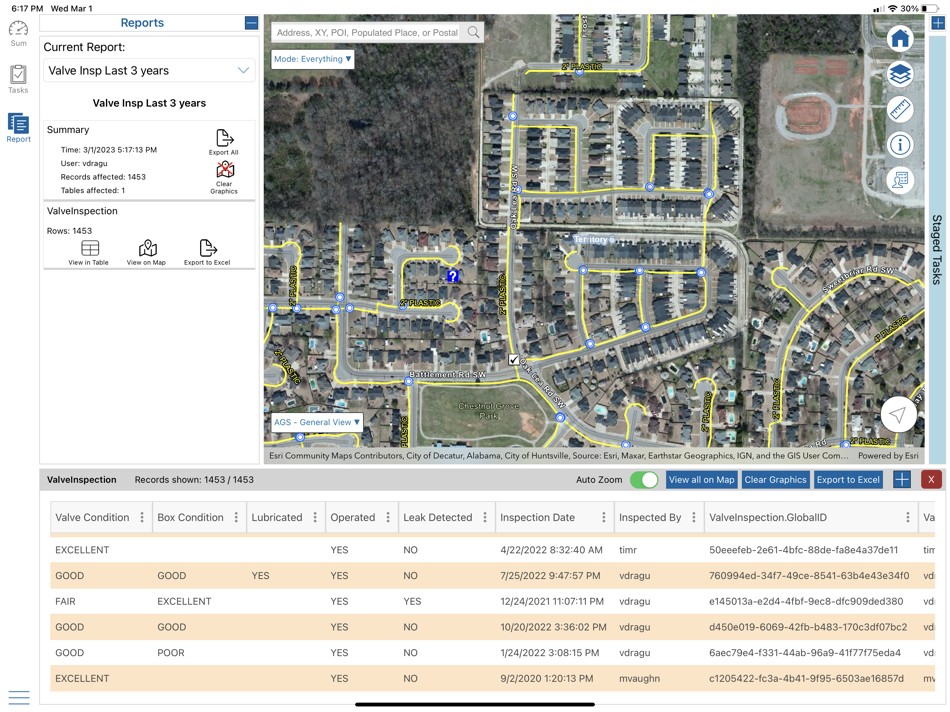Sort by Inspection Date column header
Image resolution: width=950 pixels, height=712 pixels.
[x=537, y=517]
